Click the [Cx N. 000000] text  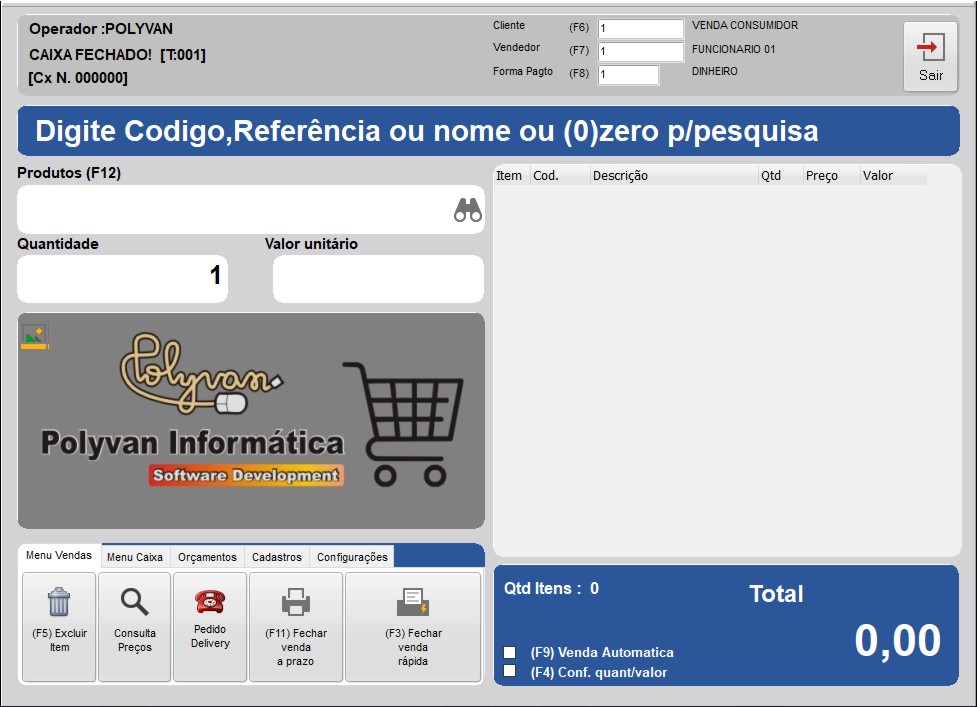pos(78,78)
